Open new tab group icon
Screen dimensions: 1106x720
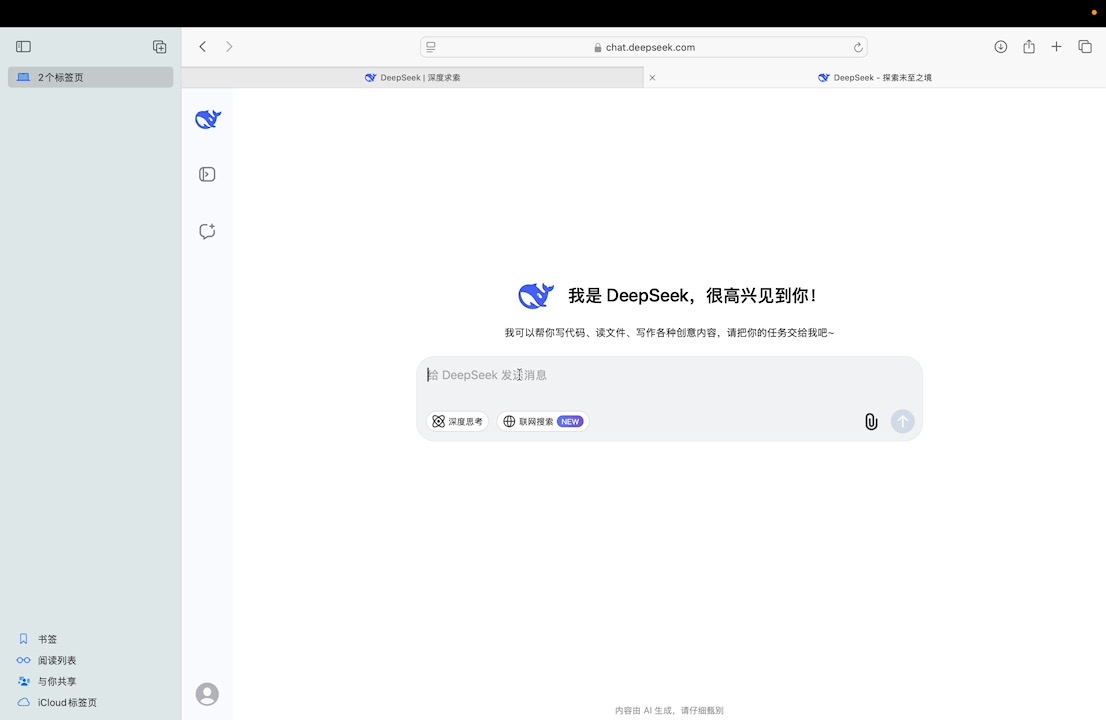pyautogui.click(x=159, y=47)
